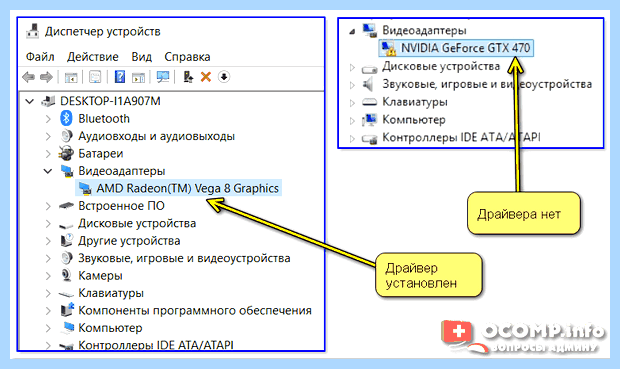
Task: Select Компоненты программного обеспечения label
Action: click(x=195, y=310)
